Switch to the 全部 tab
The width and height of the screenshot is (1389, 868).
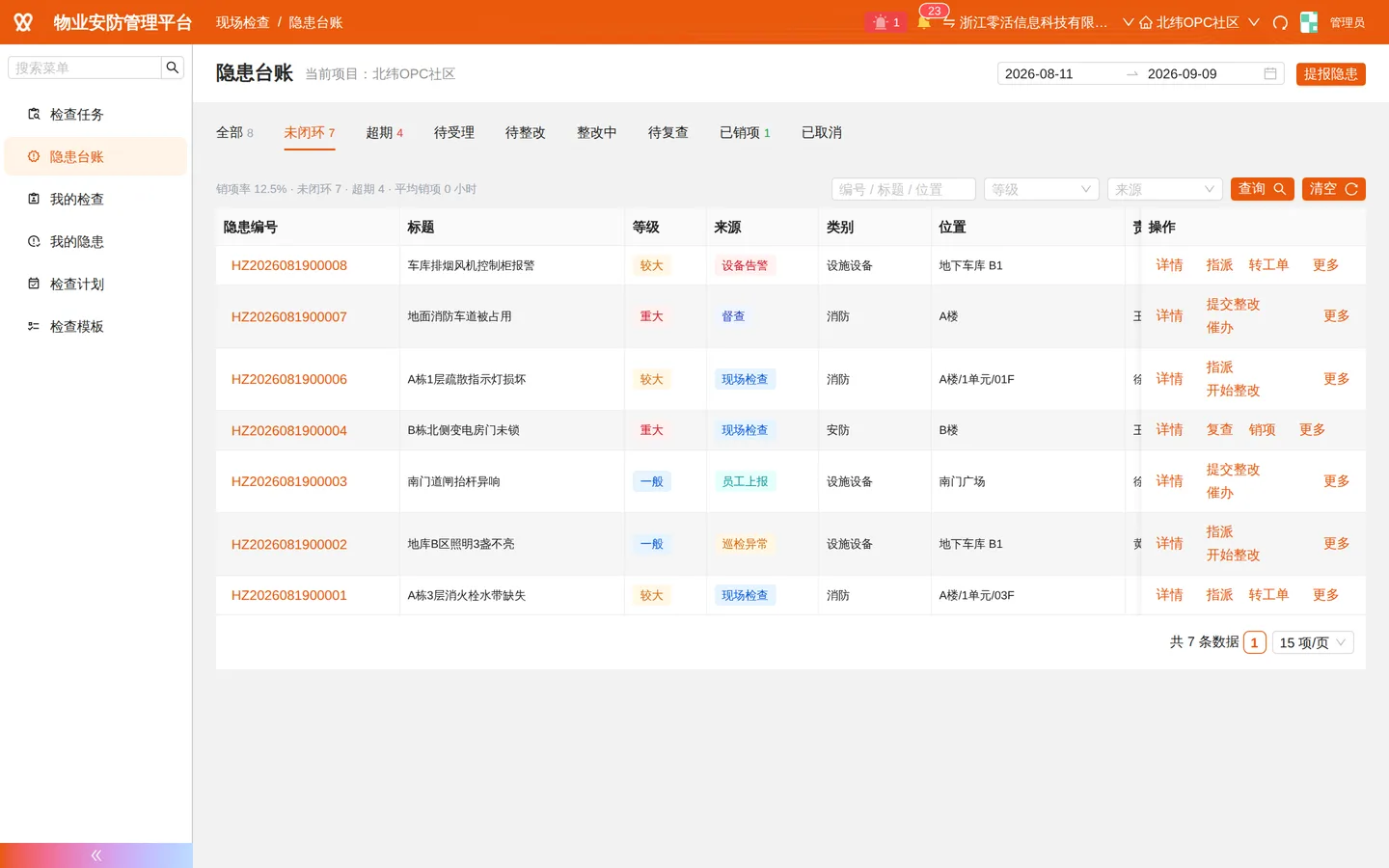click(x=234, y=132)
